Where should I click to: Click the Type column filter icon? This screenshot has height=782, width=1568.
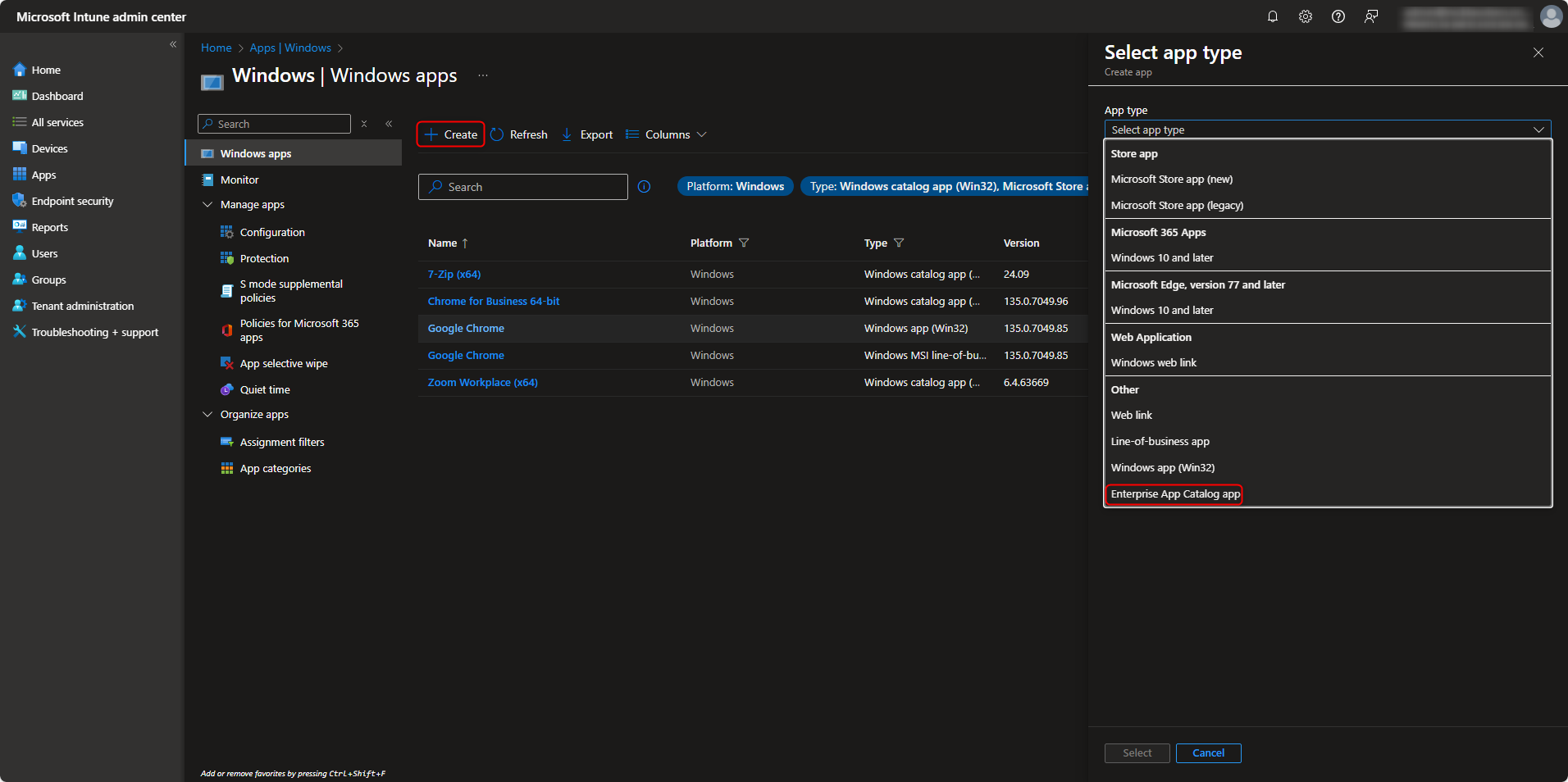click(899, 243)
